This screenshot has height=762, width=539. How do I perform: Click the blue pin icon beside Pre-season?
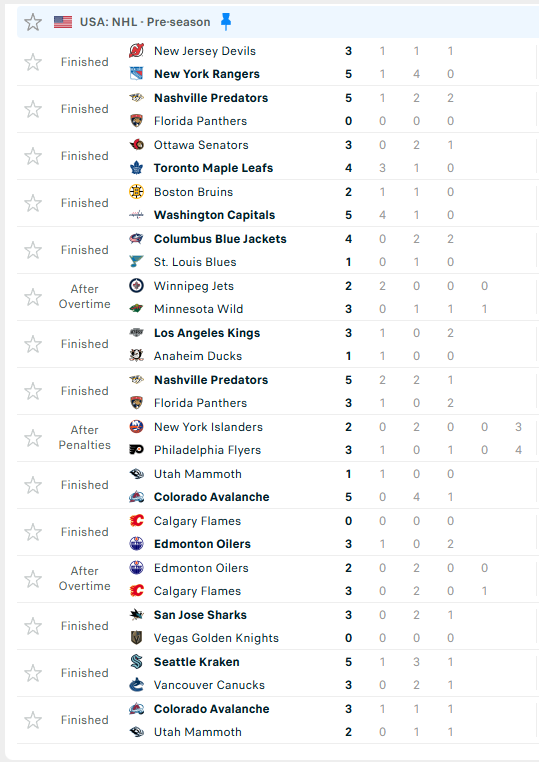(x=226, y=22)
